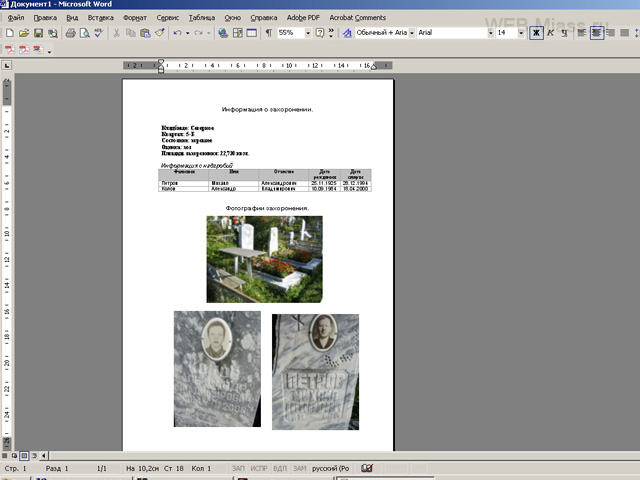
Task: Toggle Bold formatting button
Action: point(536,33)
